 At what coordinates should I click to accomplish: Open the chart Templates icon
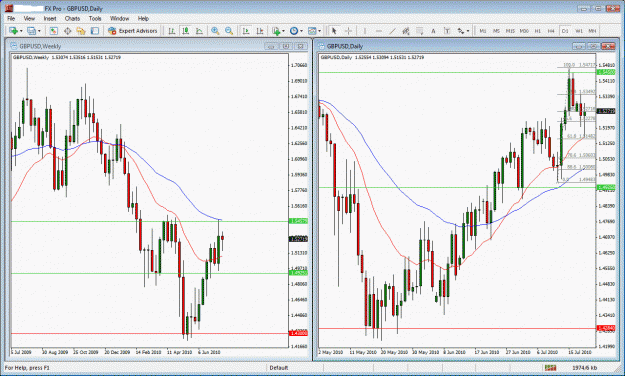pyautogui.click(x=312, y=31)
